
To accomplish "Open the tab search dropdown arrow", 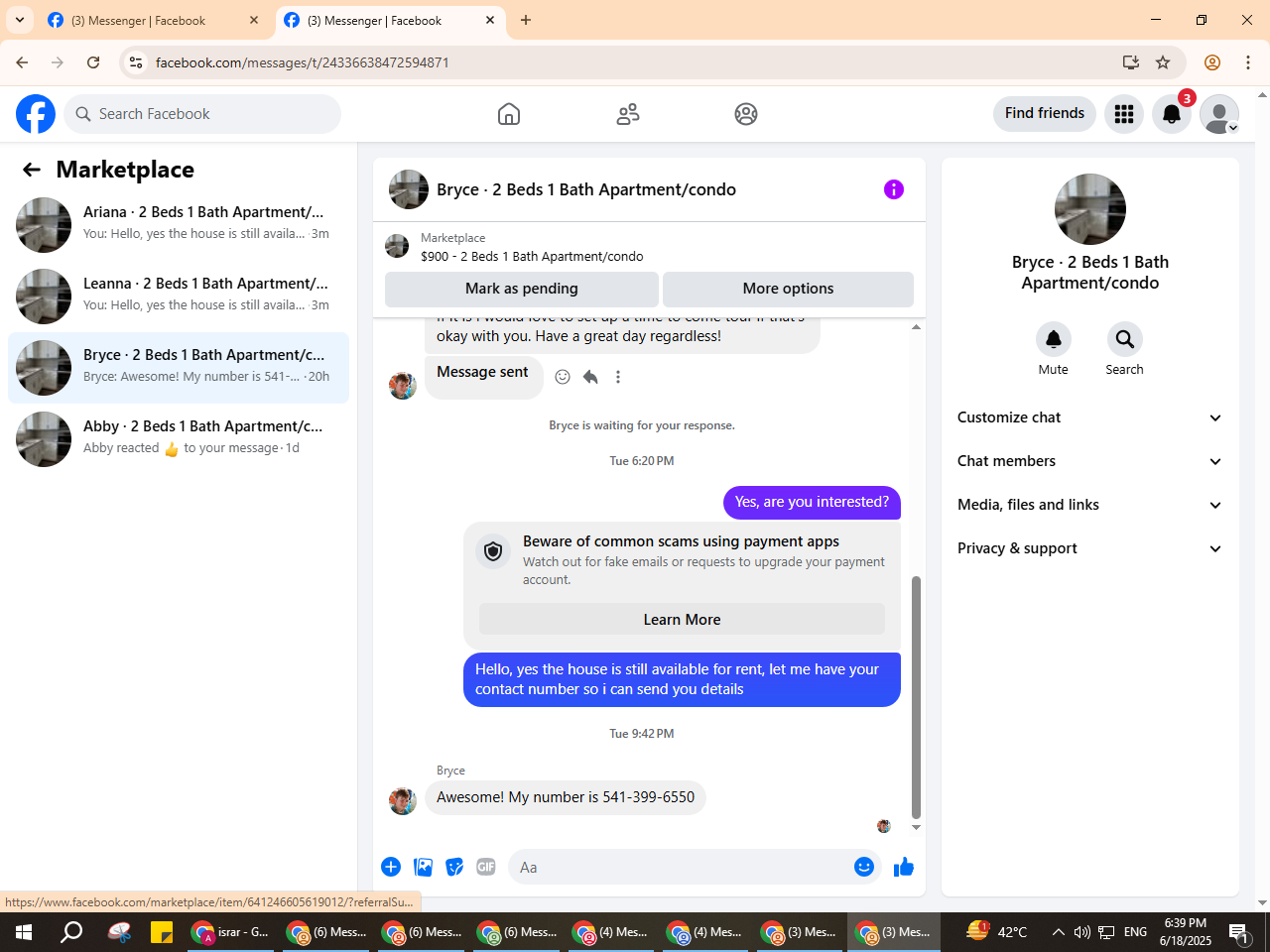I will point(20,20).
